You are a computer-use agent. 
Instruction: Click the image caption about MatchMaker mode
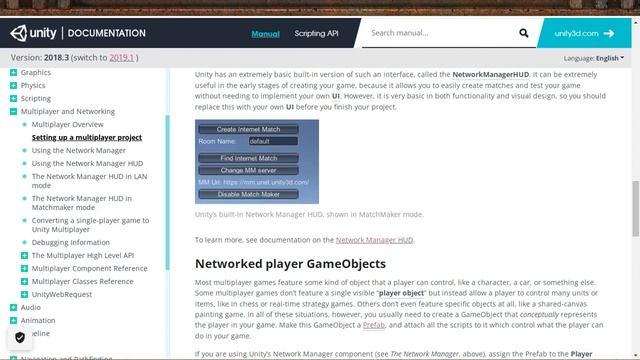pyautogui.click(x=309, y=214)
